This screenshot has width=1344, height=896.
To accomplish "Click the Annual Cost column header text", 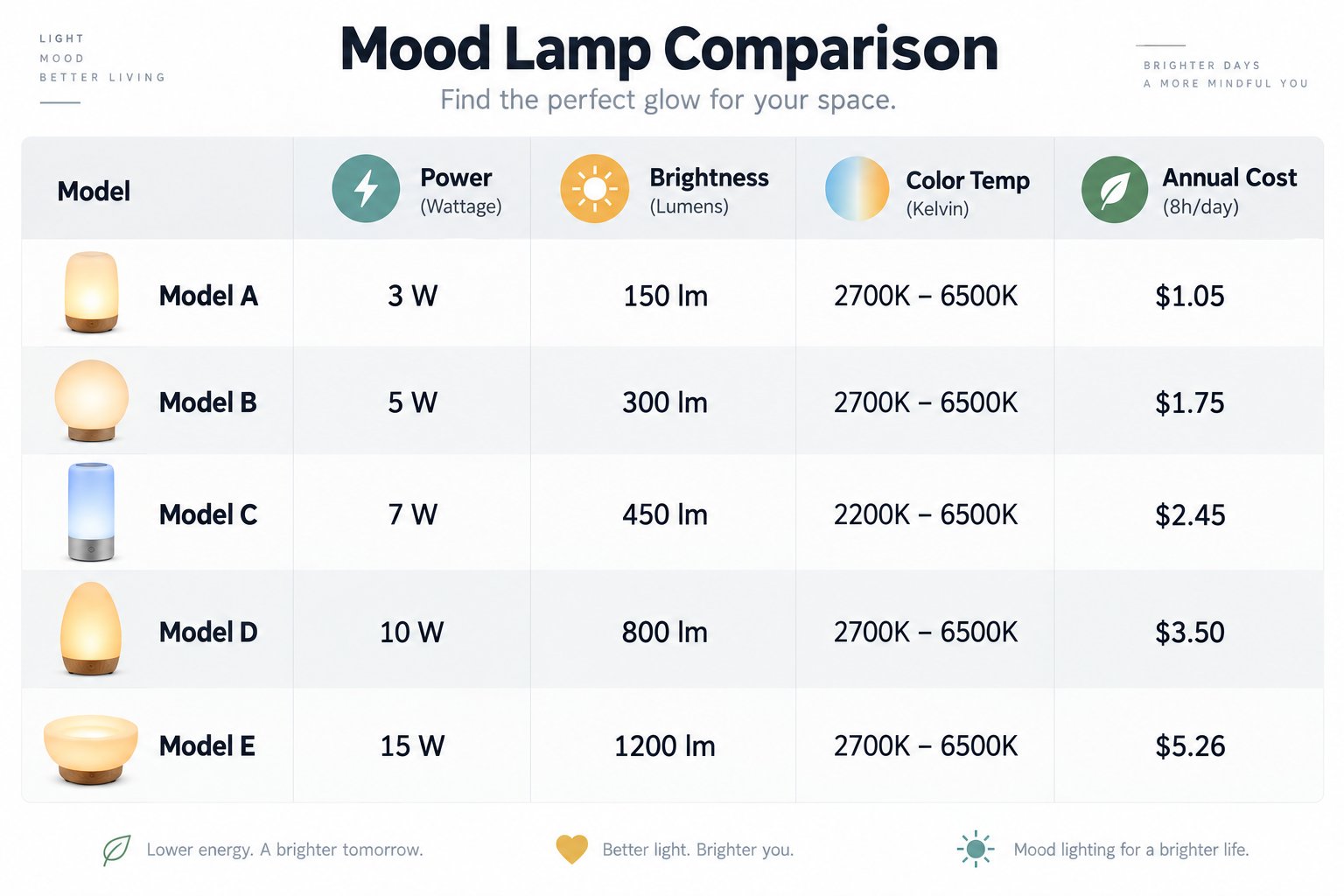I will click(x=1229, y=191).
